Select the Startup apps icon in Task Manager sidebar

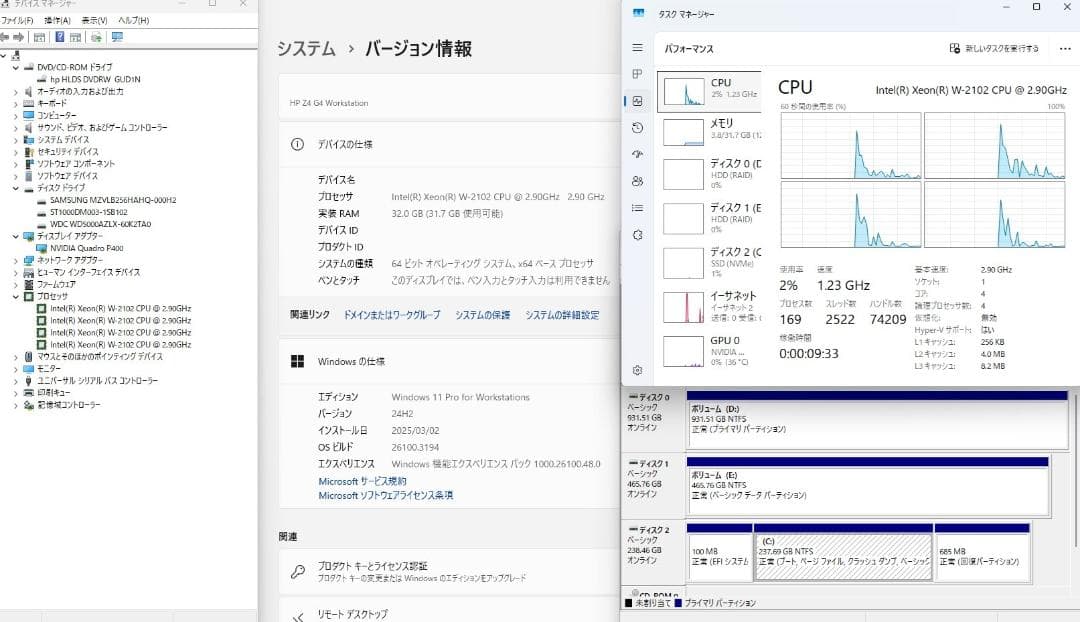[637, 155]
